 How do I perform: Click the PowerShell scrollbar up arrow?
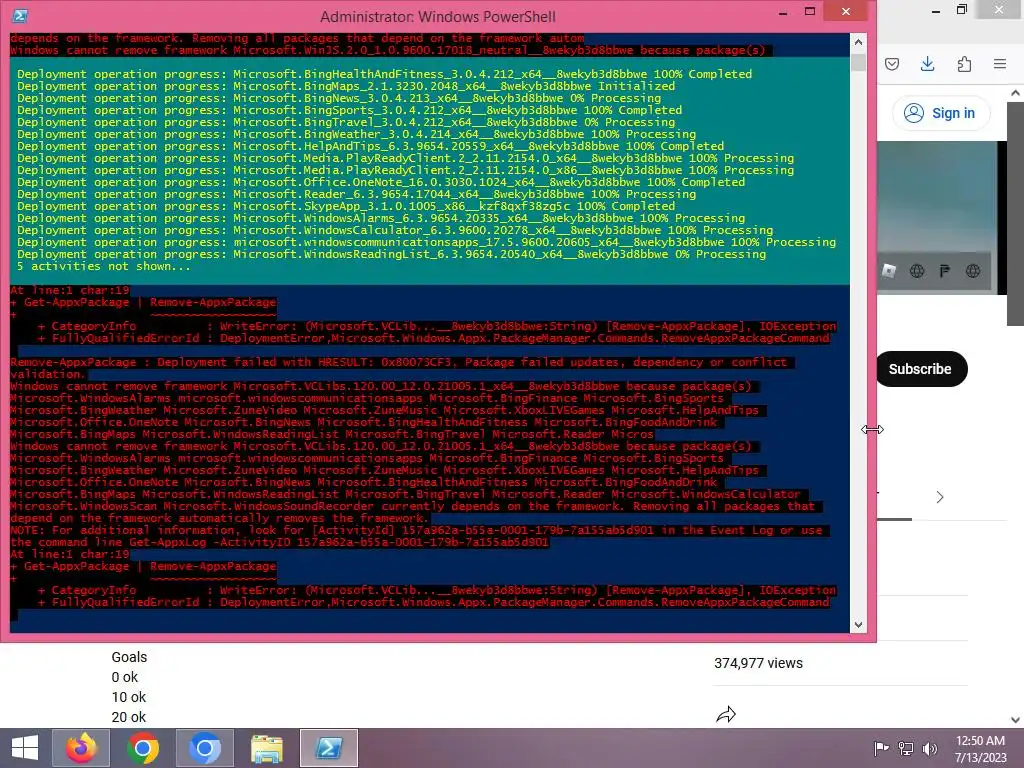(858, 42)
